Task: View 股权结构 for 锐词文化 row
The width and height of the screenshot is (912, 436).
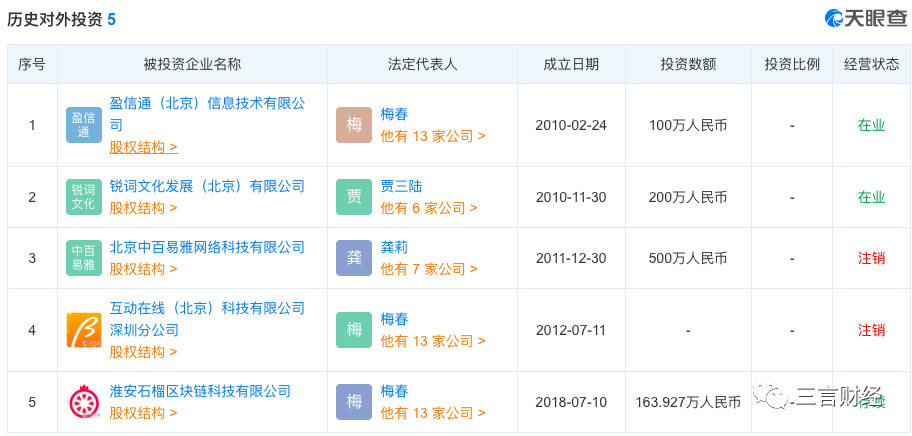Action: tap(144, 208)
